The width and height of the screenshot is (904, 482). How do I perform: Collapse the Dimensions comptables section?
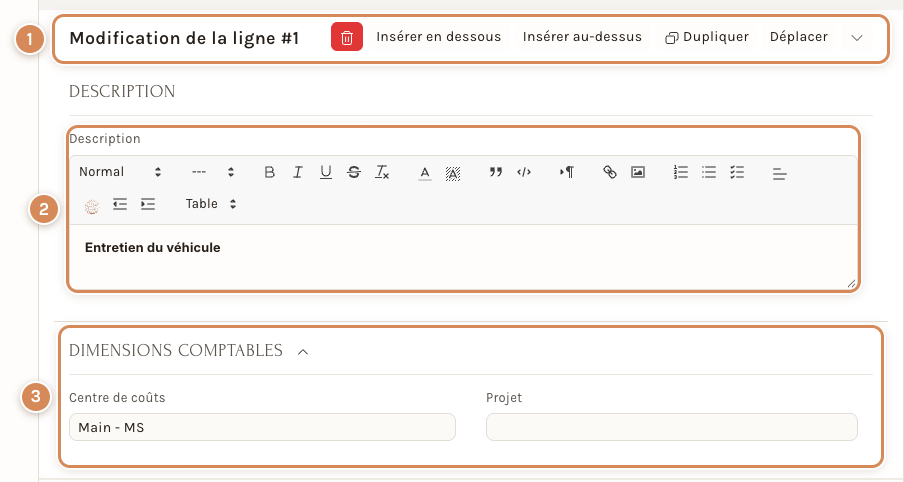pos(303,351)
